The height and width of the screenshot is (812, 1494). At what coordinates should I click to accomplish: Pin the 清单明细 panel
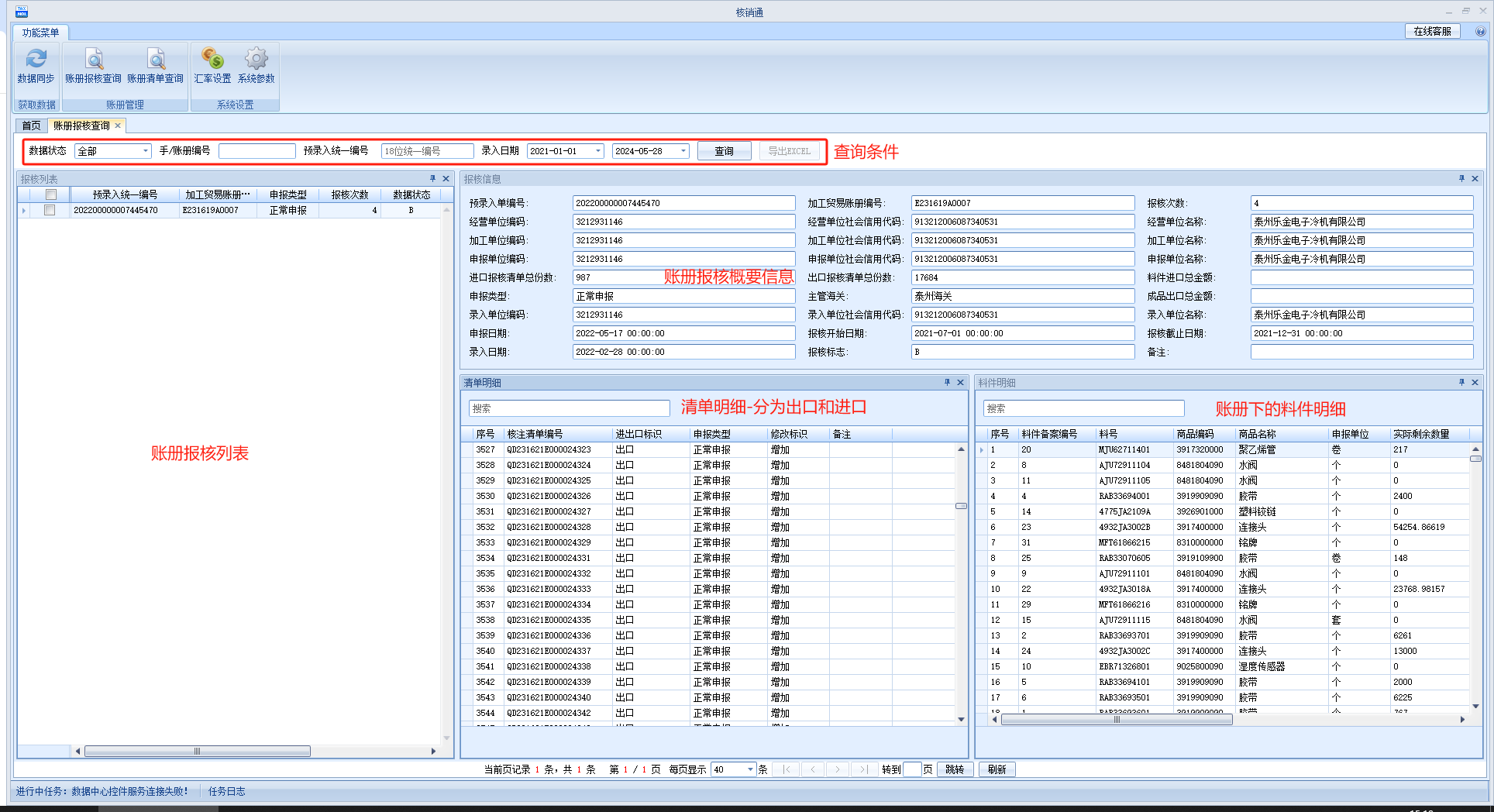(x=947, y=383)
